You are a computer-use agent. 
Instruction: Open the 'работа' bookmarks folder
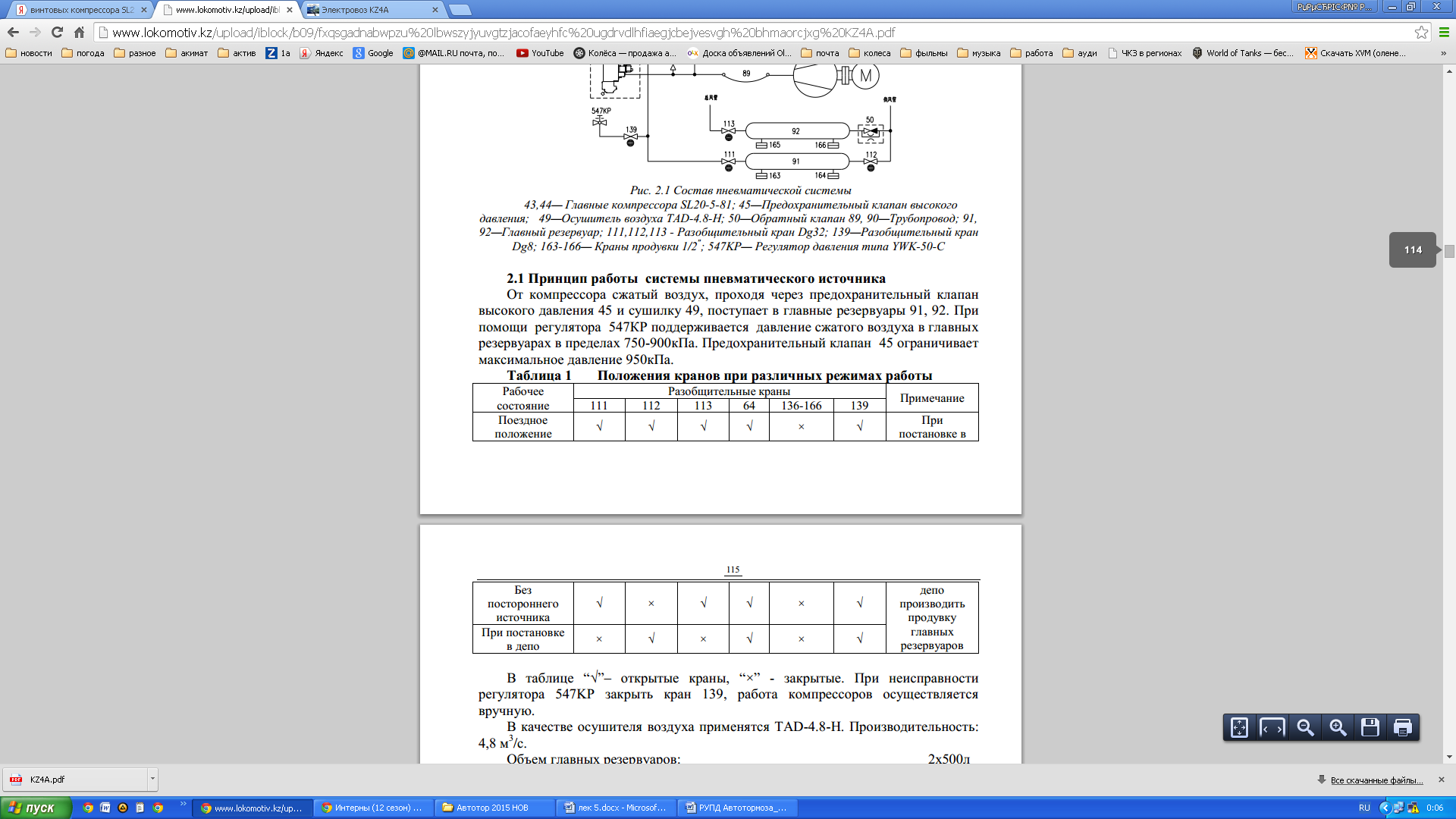click(x=1031, y=53)
